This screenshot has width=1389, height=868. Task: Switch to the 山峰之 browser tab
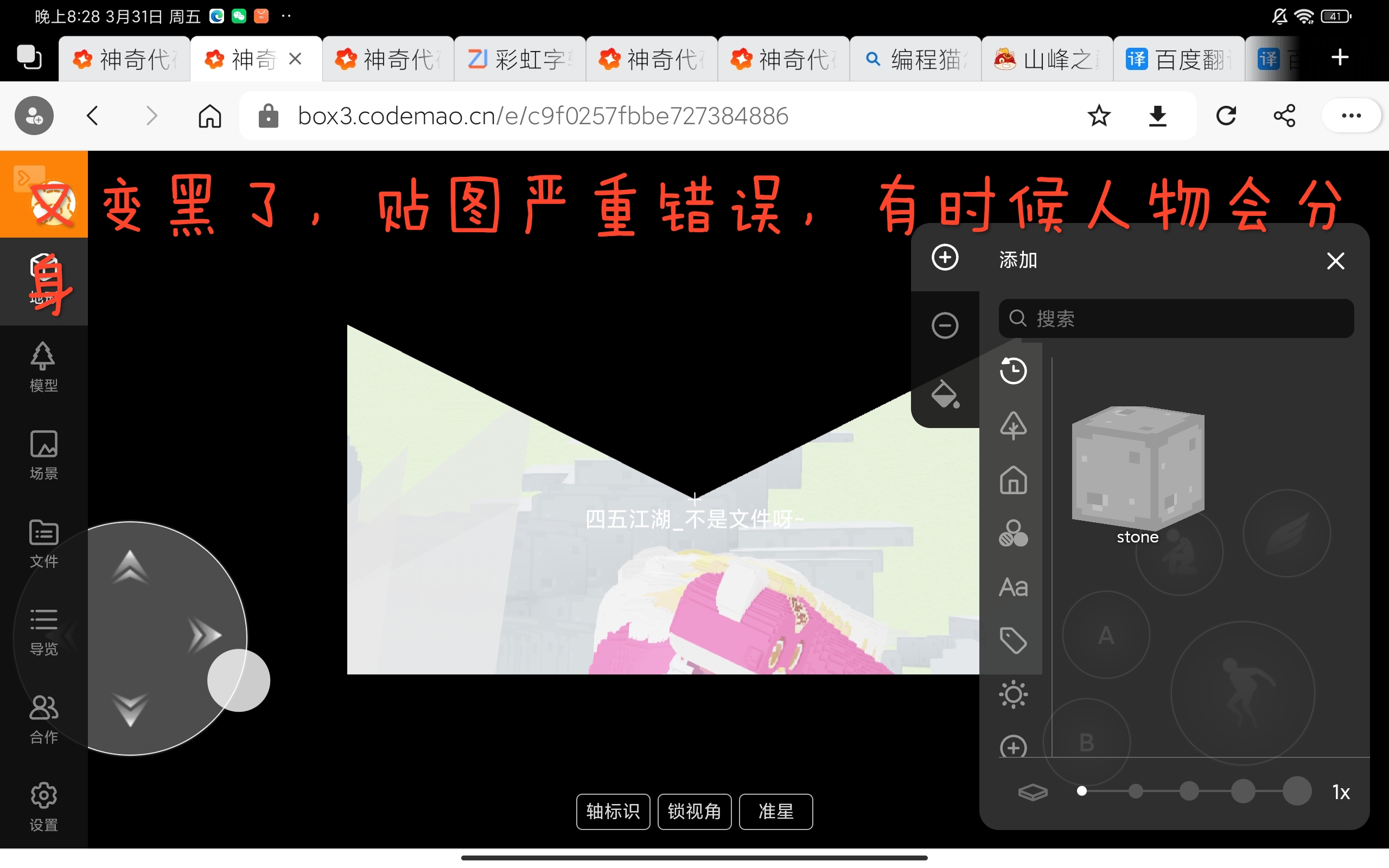(1048, 59)
